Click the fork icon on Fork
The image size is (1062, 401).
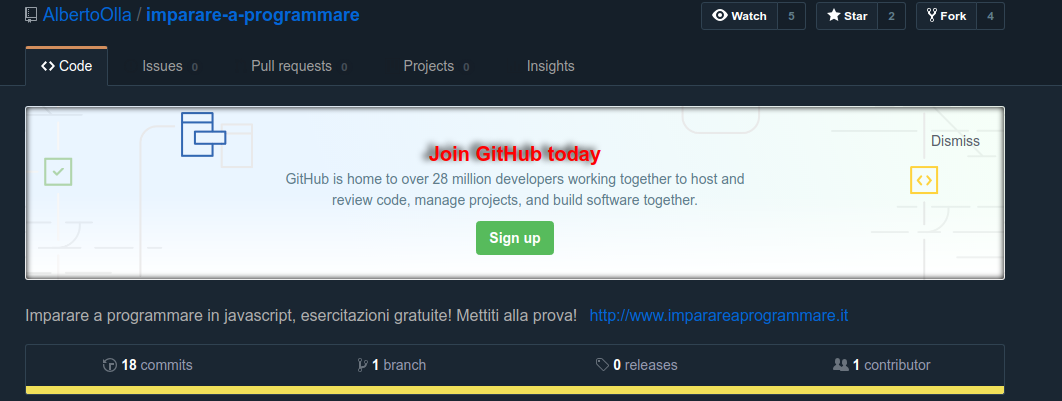click(932, 16)
